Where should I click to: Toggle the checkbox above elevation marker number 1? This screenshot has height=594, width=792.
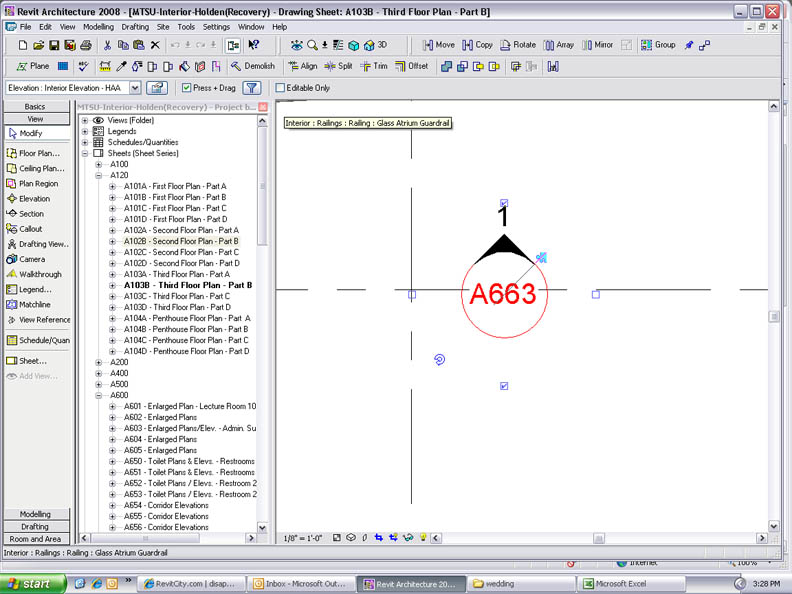504,203
